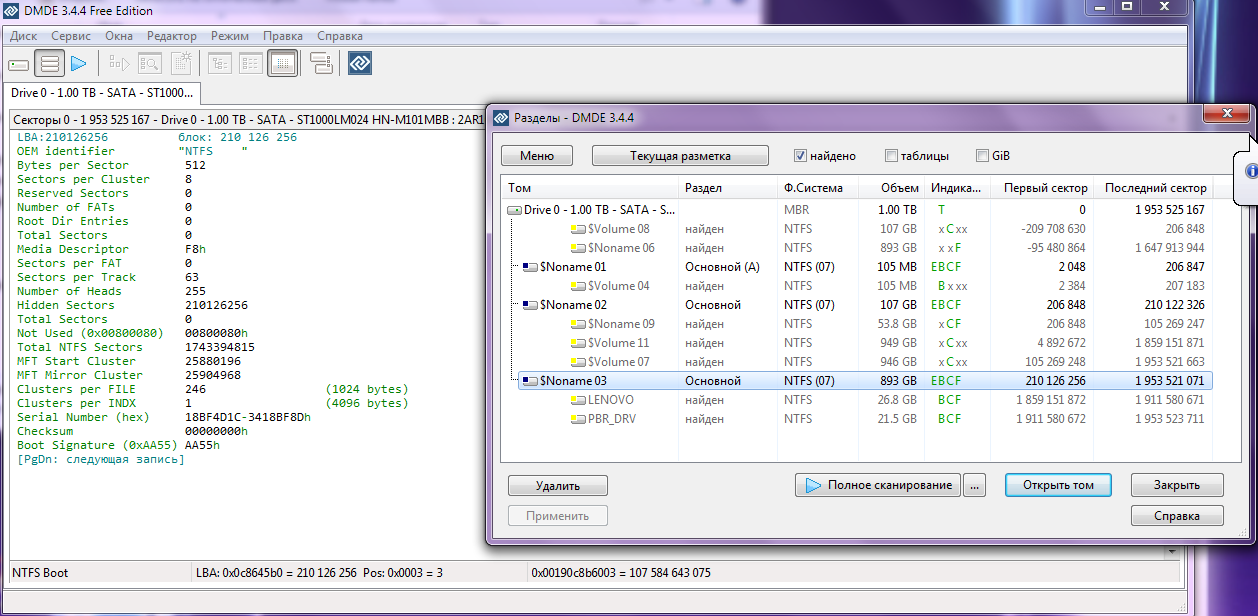Click the Закрыть button

tap(1177, 485)
